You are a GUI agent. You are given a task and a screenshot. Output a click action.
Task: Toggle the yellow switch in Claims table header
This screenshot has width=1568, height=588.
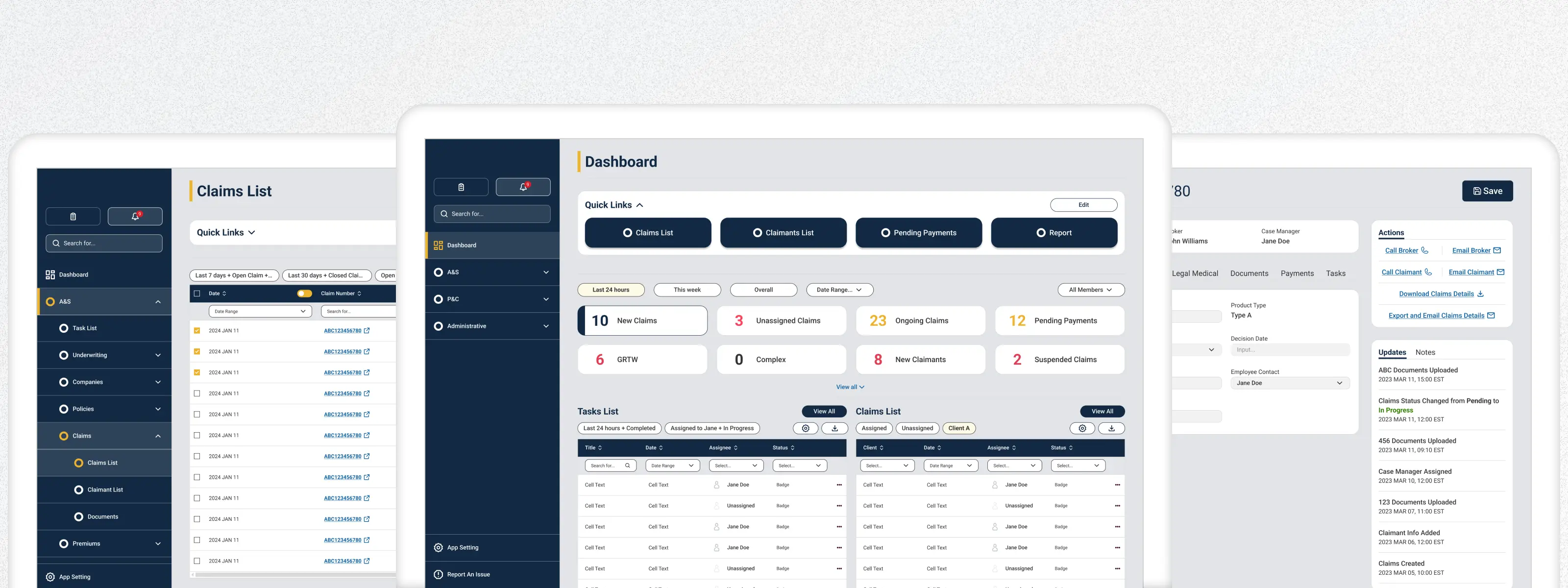coord(304,294)
